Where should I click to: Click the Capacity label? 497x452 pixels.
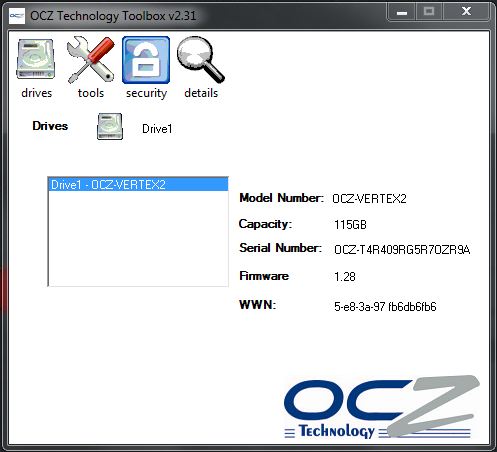click(265, 224)
